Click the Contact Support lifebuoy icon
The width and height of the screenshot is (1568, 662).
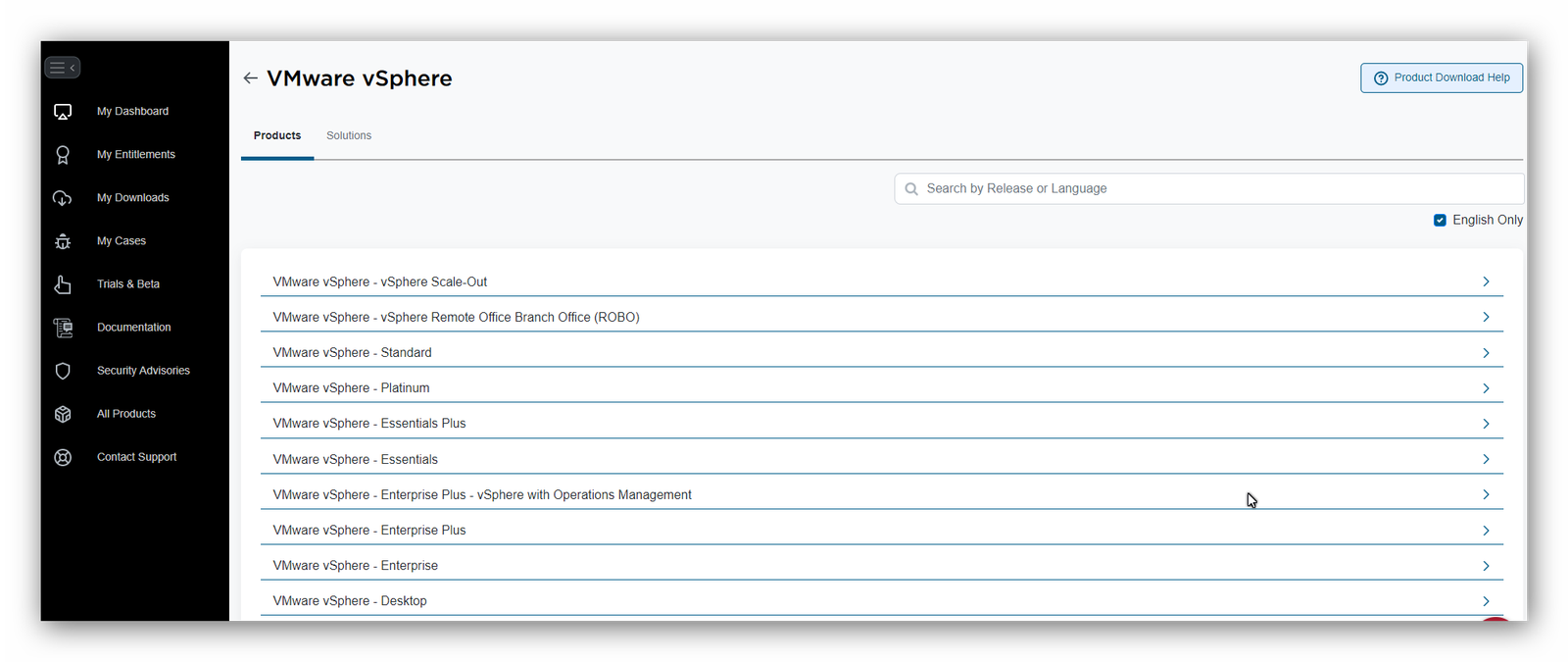tap(63, 457)
